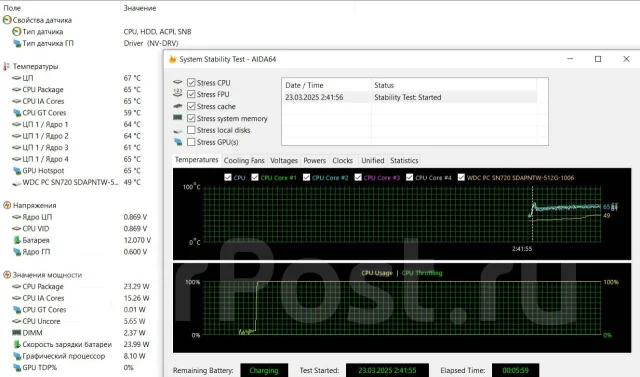Viewport: 640px width, 377px height.
Task: Click the CPU Uncore row icon
Action: tap(16, 321)
